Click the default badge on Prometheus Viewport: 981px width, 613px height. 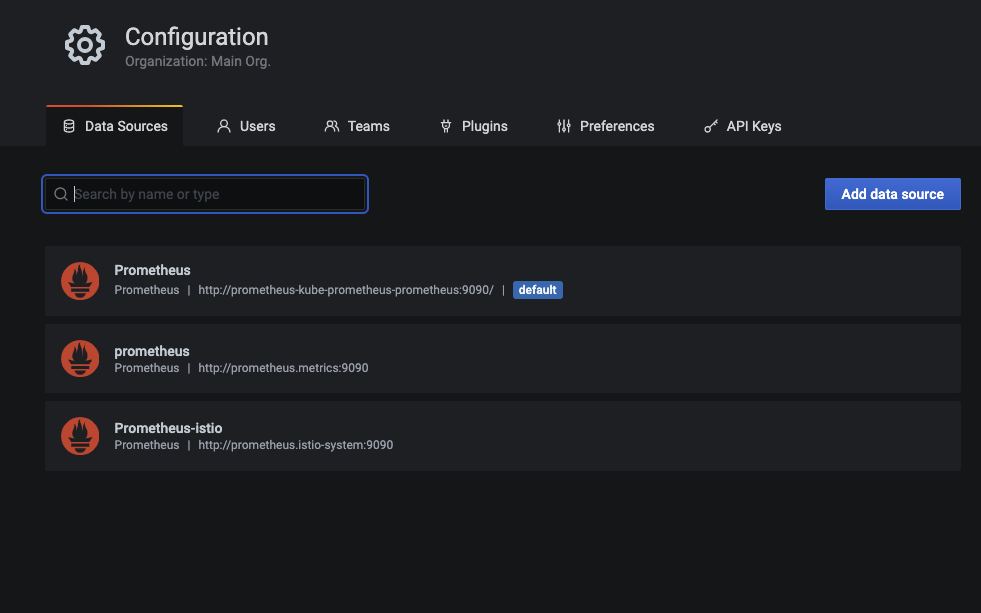click(537, 290)
